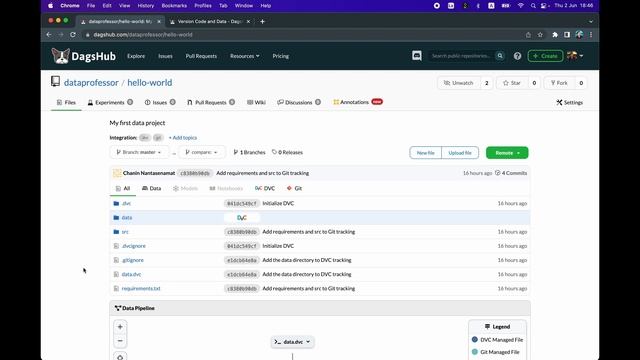Expand the Resources dropdown

tap(244, 56)
